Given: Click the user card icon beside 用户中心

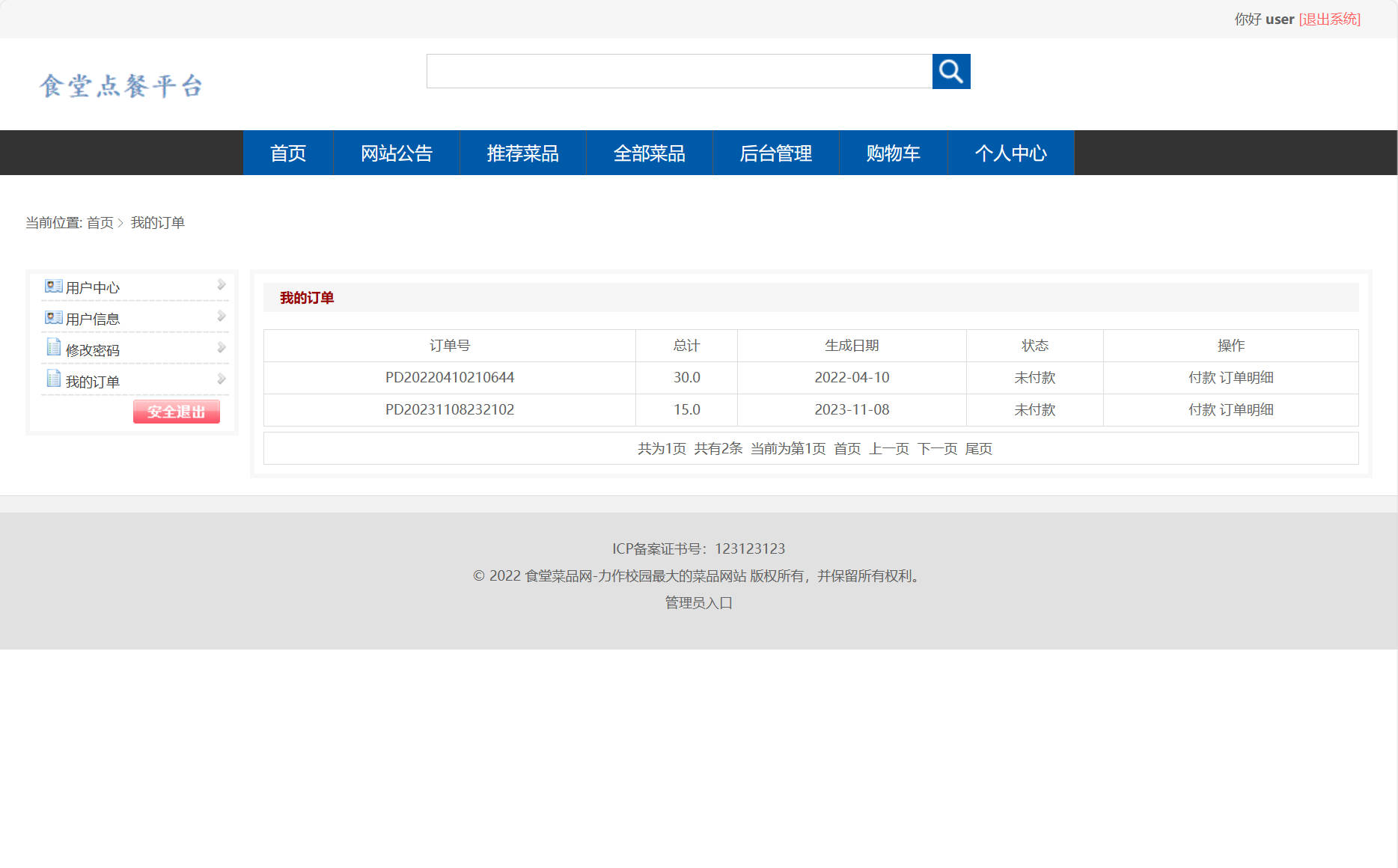Looking at the screenshot, I should 52,285.
